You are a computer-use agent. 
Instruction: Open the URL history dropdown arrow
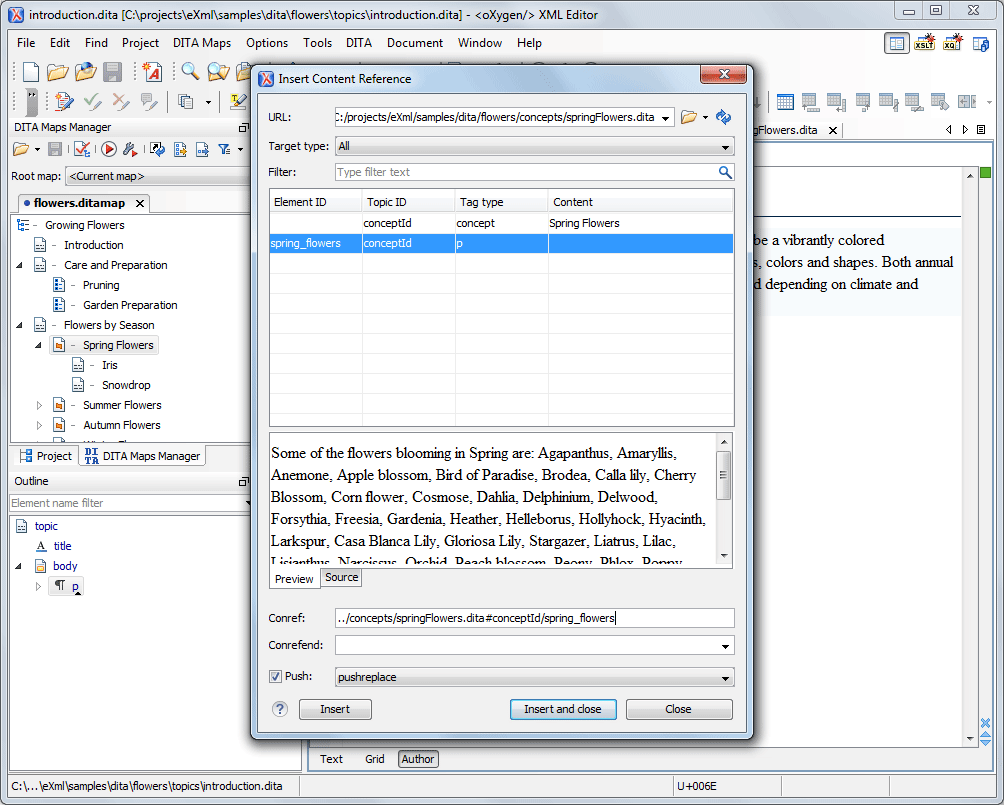[666, 118]
